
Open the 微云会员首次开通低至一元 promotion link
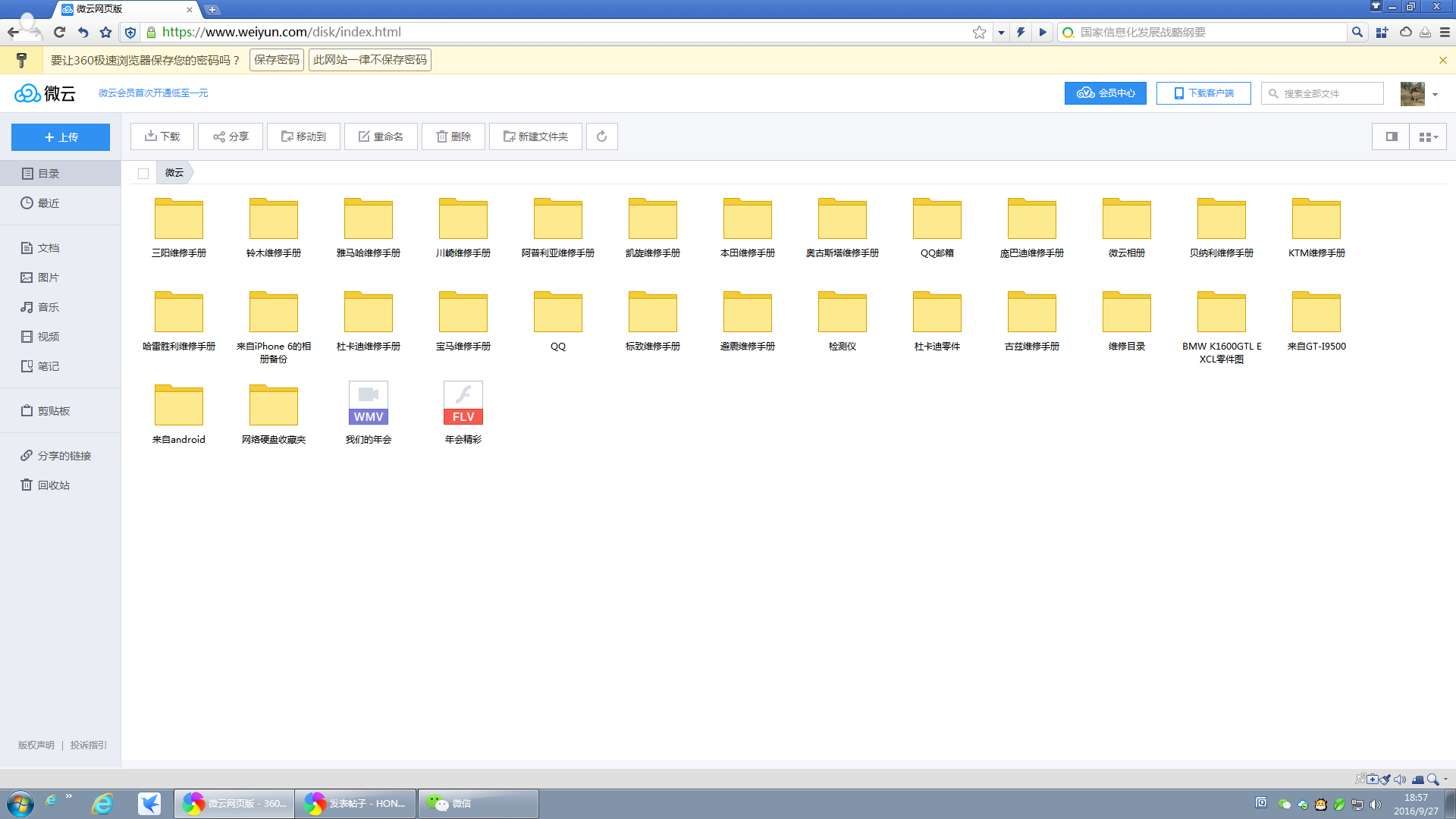pos(153,93)
